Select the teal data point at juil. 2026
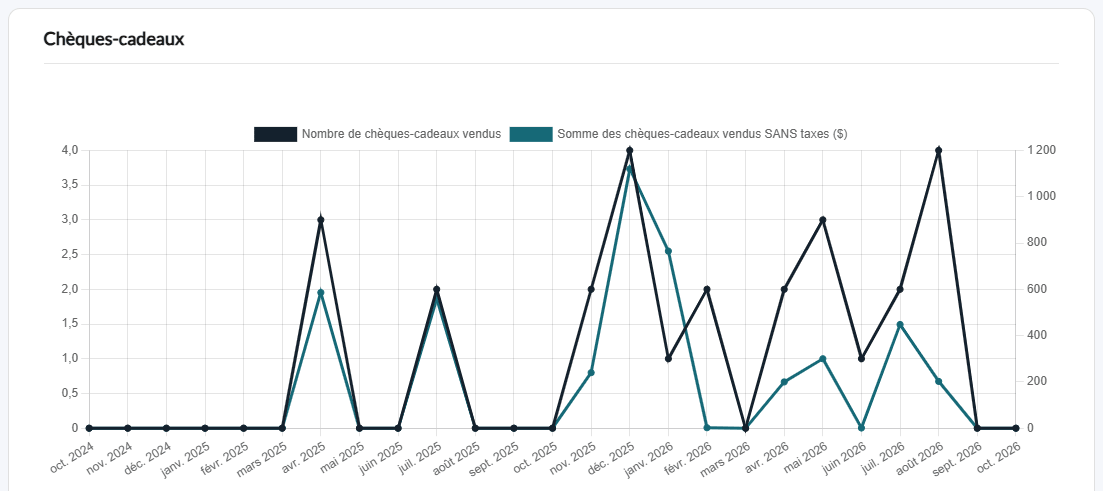 [x=900, y=324]
